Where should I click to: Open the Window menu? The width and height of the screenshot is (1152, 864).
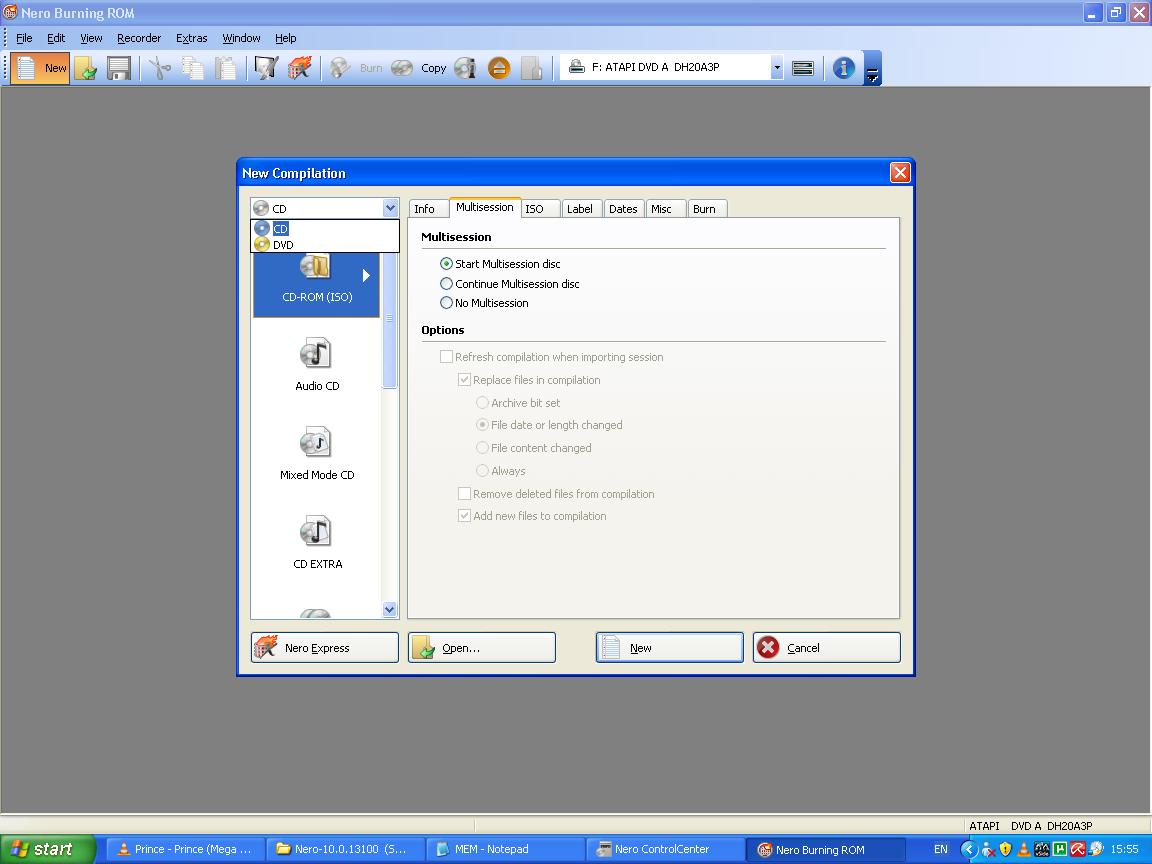pos(241,38)
